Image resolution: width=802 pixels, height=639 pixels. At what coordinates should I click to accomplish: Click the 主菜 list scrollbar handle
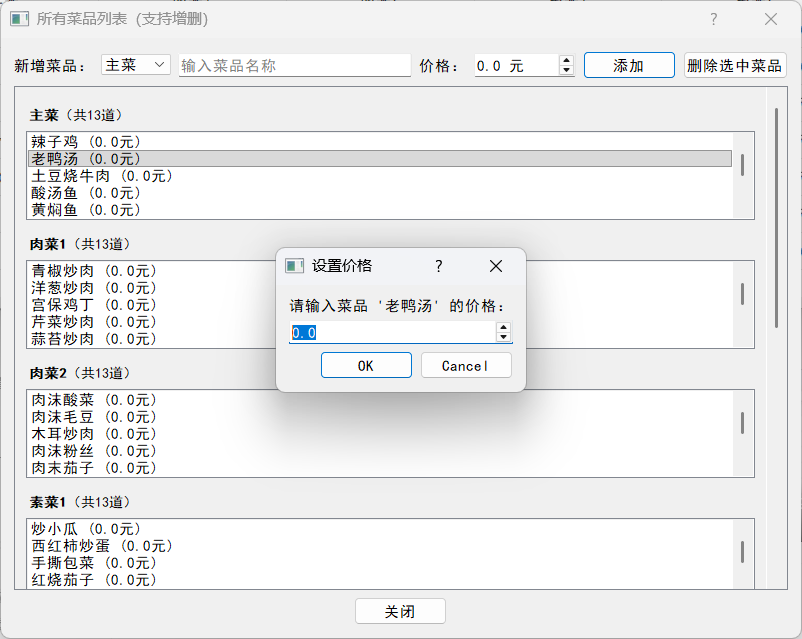[x=742, y=164]
